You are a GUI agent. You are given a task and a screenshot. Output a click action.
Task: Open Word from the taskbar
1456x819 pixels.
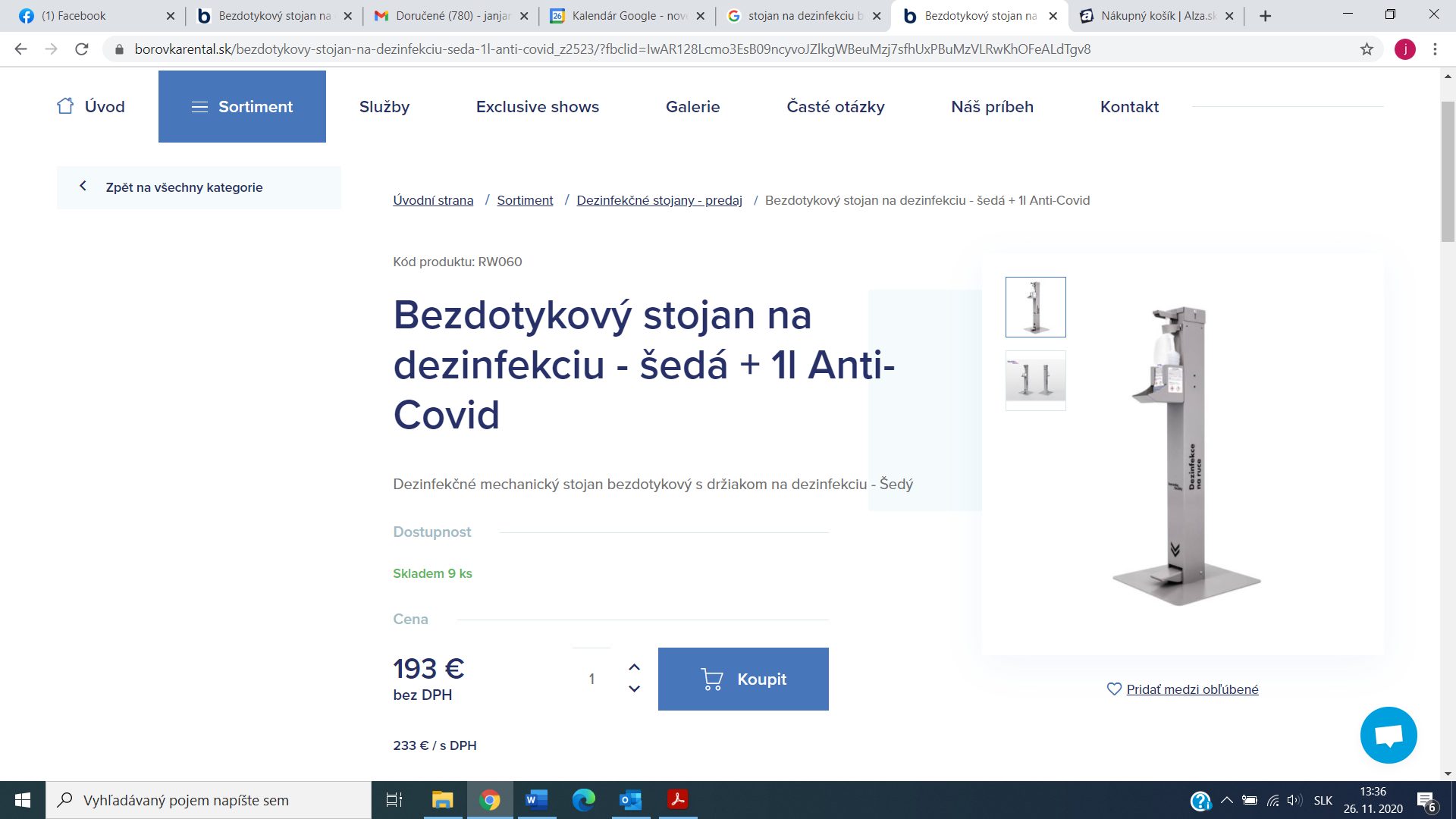536,800
